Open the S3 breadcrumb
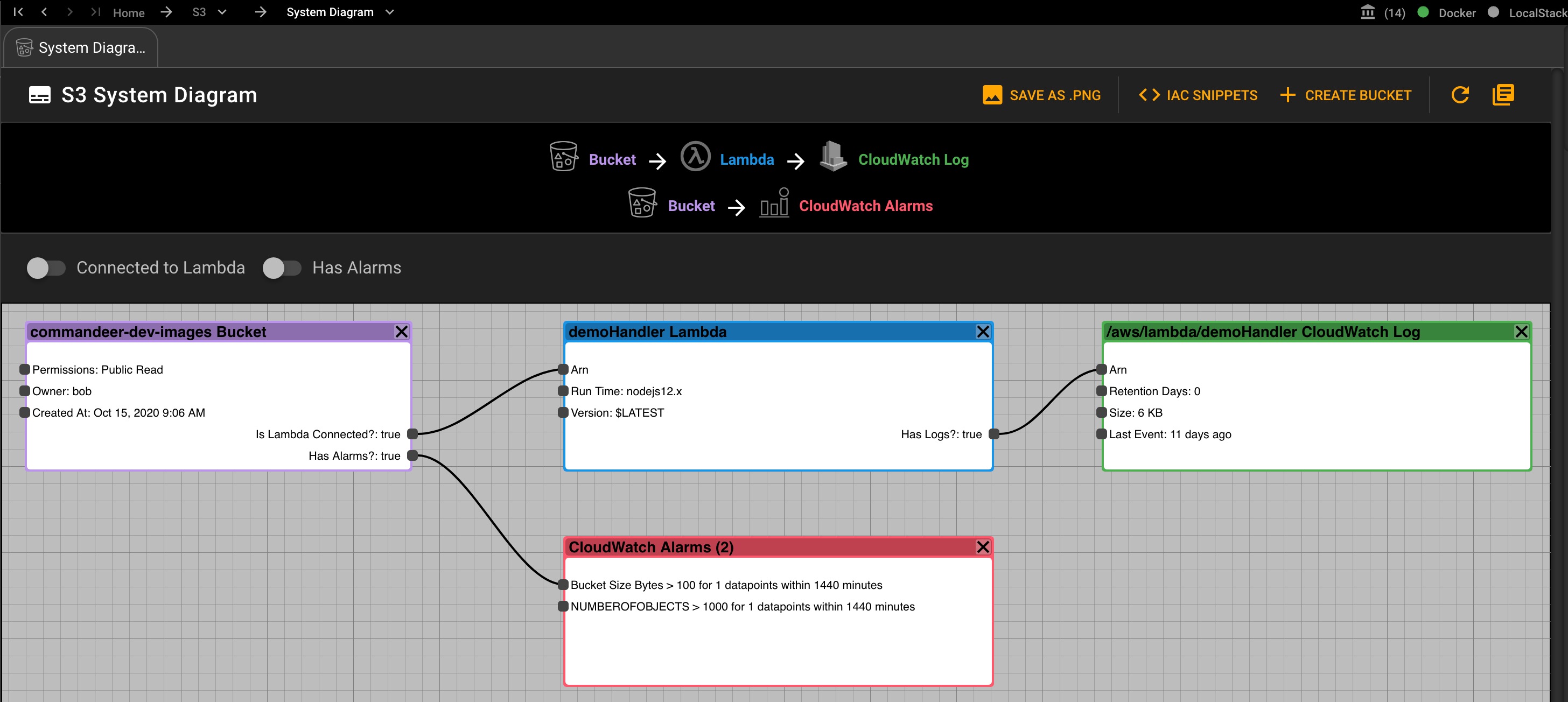This screenshot has width=1568, height=702. tap(199, 12)
